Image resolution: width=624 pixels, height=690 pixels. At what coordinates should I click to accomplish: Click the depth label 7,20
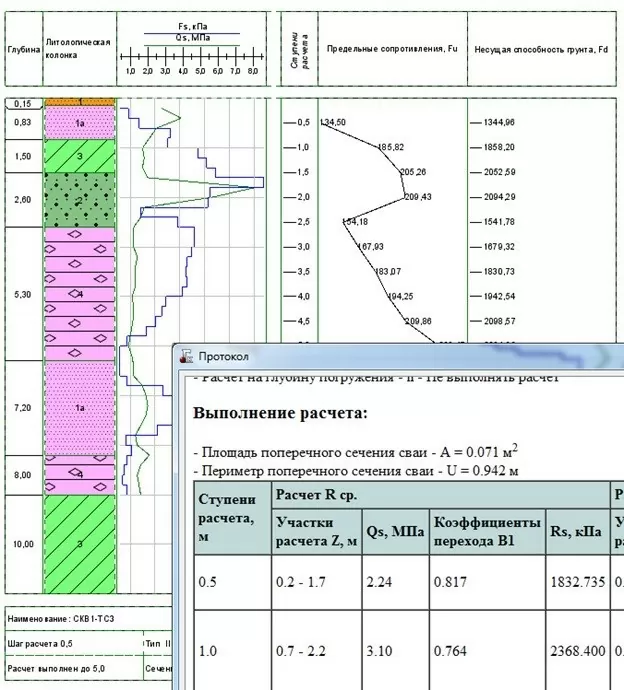pos(23,408)
